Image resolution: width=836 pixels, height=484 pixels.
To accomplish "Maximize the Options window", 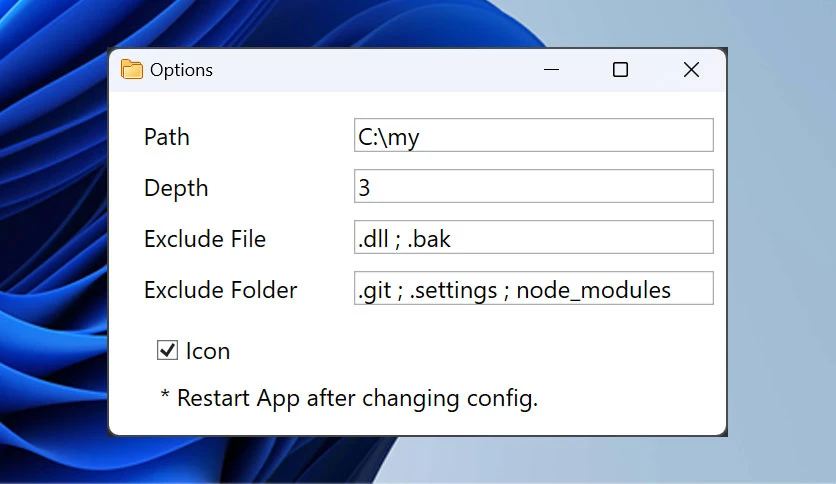I will pos(620,70).
